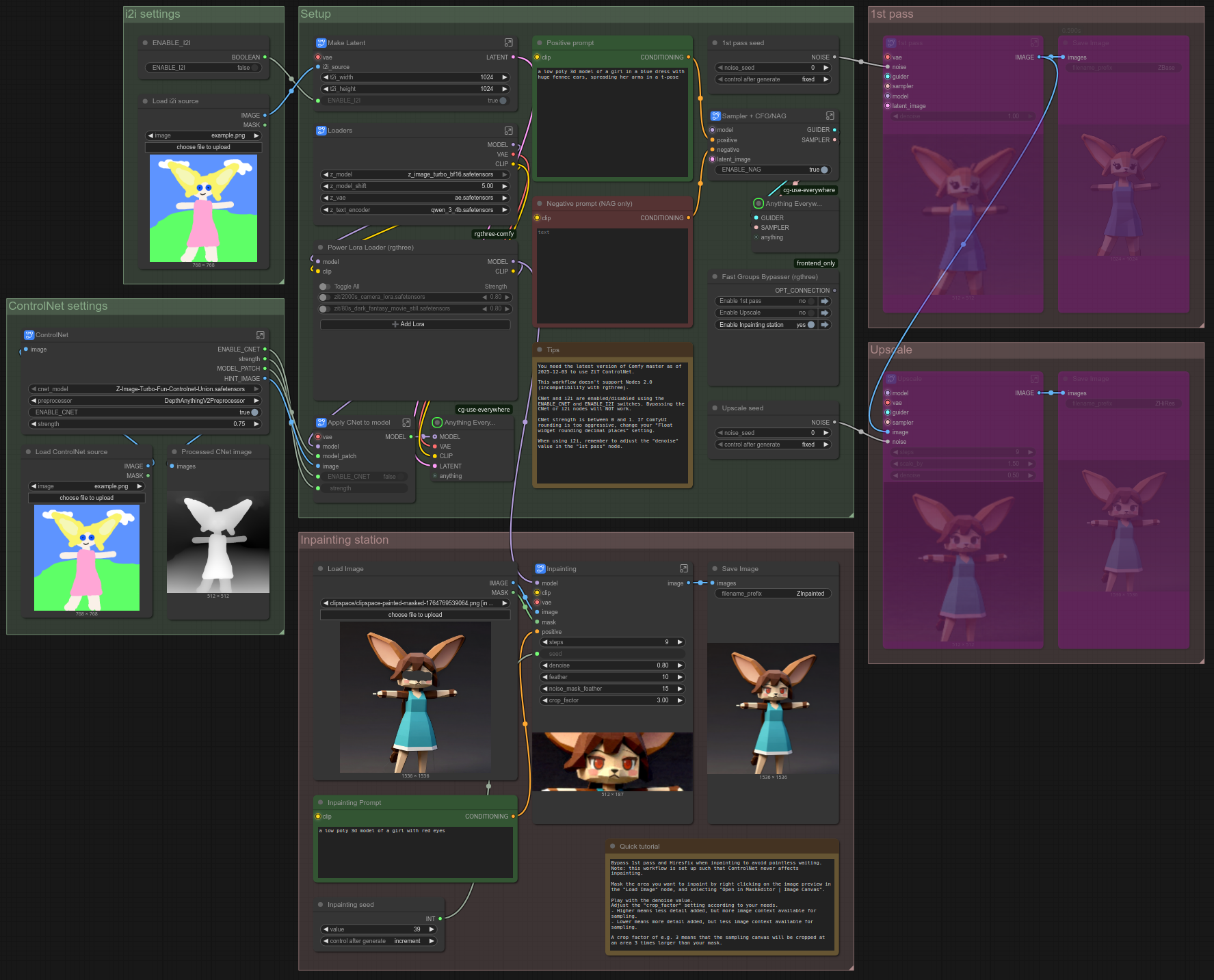Image resolution: width=1214 pixels, height=980 pixels.
Task: Jump to Upscale group with arrow icon
Action: tap(825, 313)
